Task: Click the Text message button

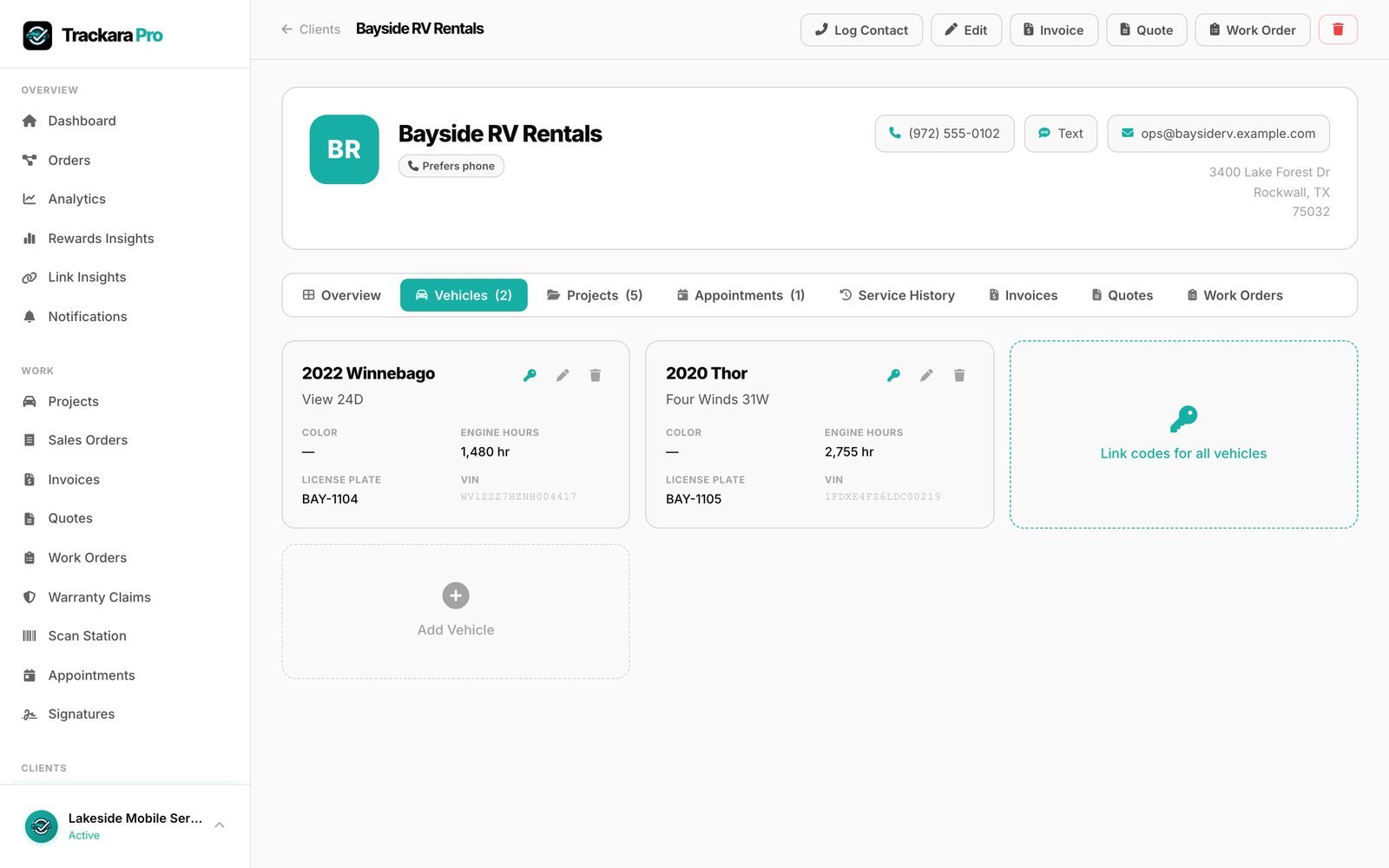Action: coord(1061,134)
